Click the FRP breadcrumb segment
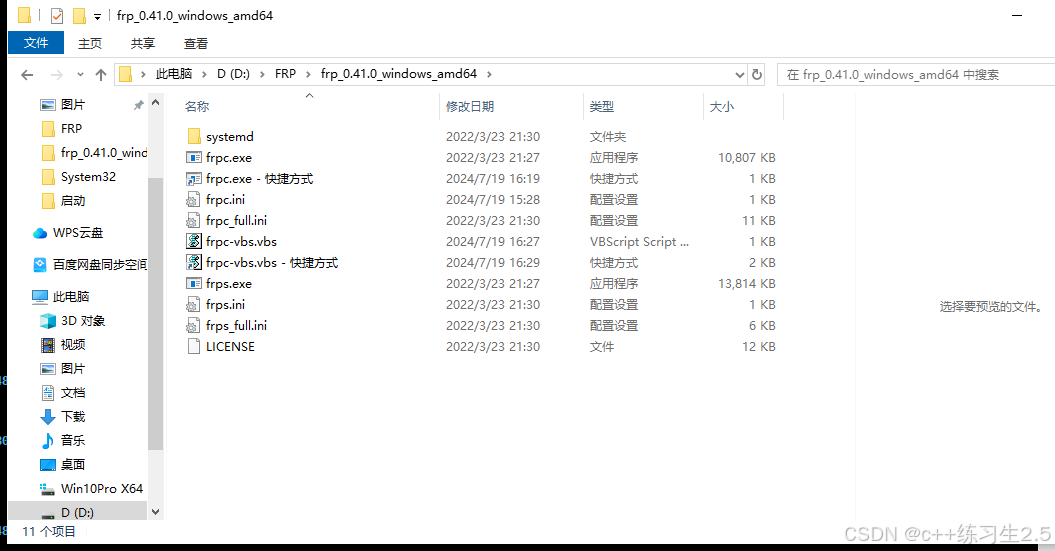The width and height of the screenshot is (1055, 551). (285, 74)
